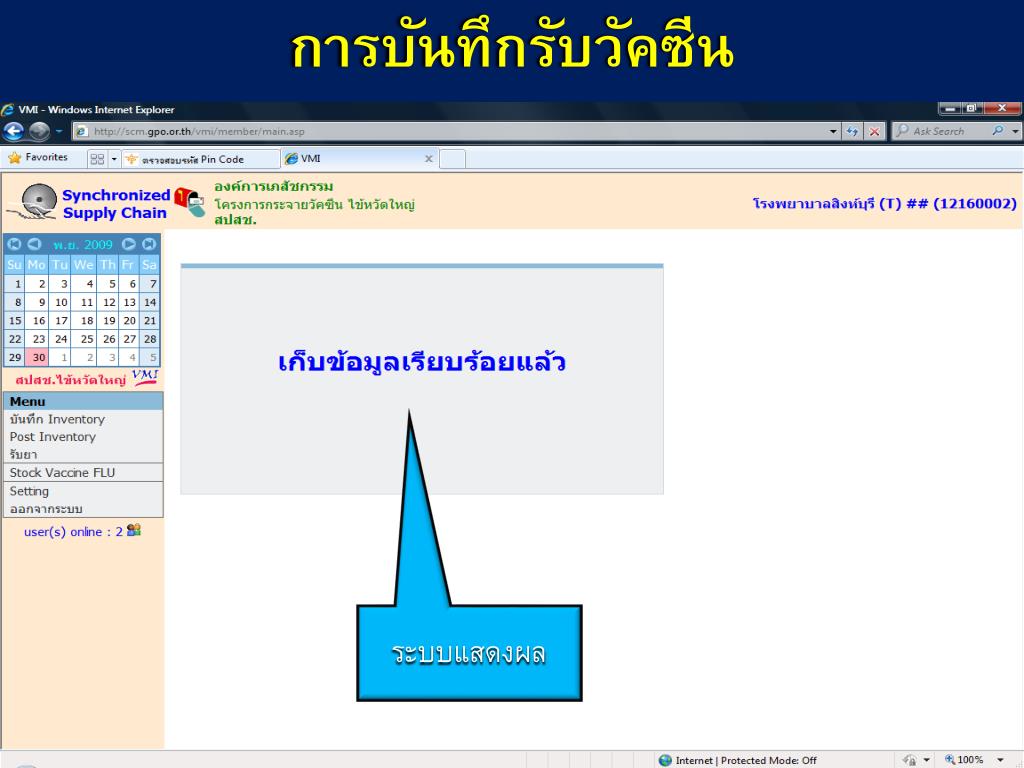1024x768 pixels.
Task: Expand the zoom level dropdown arrow
Action: pyautogui.click(x=1000, y=760)
